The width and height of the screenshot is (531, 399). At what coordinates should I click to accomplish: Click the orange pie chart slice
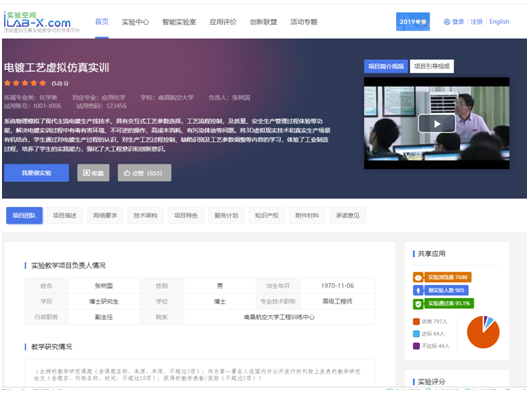coord(481,335)
